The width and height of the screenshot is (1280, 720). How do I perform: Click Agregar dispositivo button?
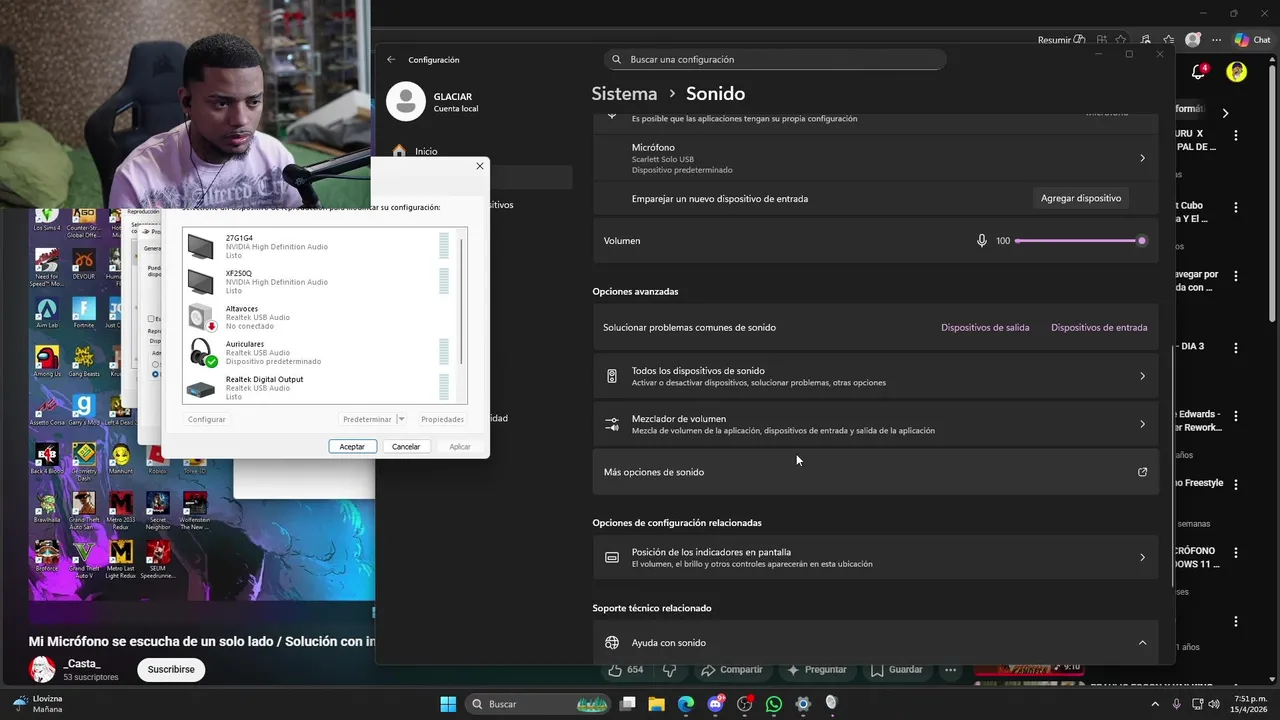tap(1080, 198)
